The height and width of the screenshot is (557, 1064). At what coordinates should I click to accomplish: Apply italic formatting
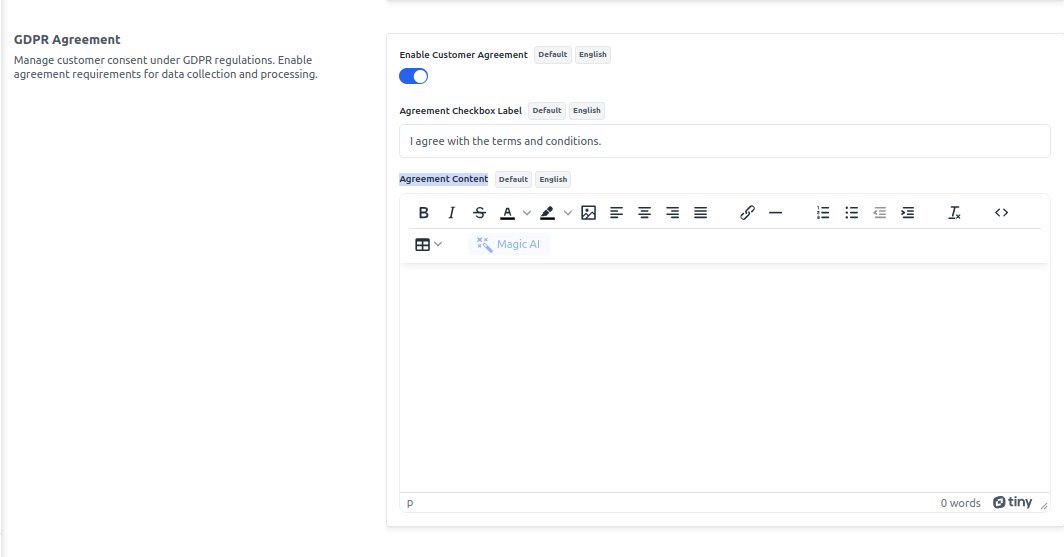pos(451,213)
